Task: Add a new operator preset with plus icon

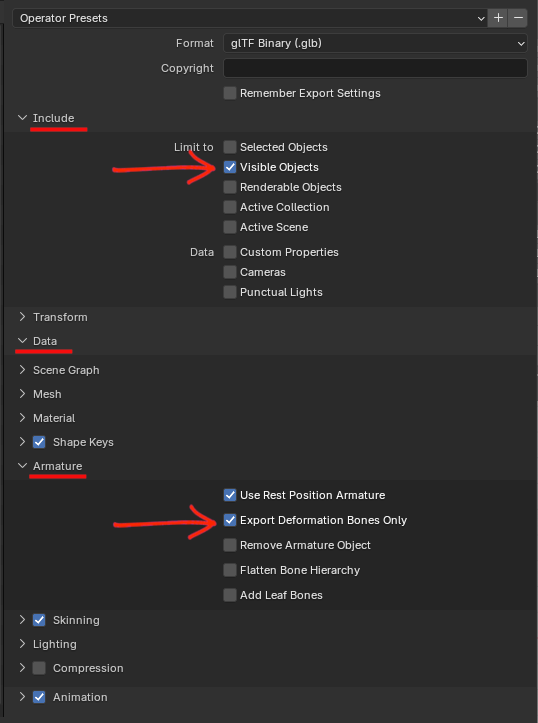Action: [498, 18]
